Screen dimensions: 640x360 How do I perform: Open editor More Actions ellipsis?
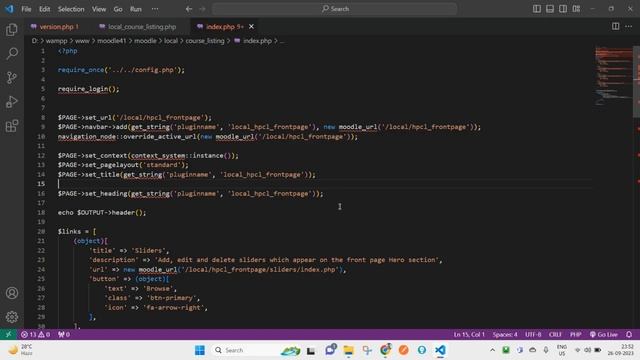pos(628,26)
